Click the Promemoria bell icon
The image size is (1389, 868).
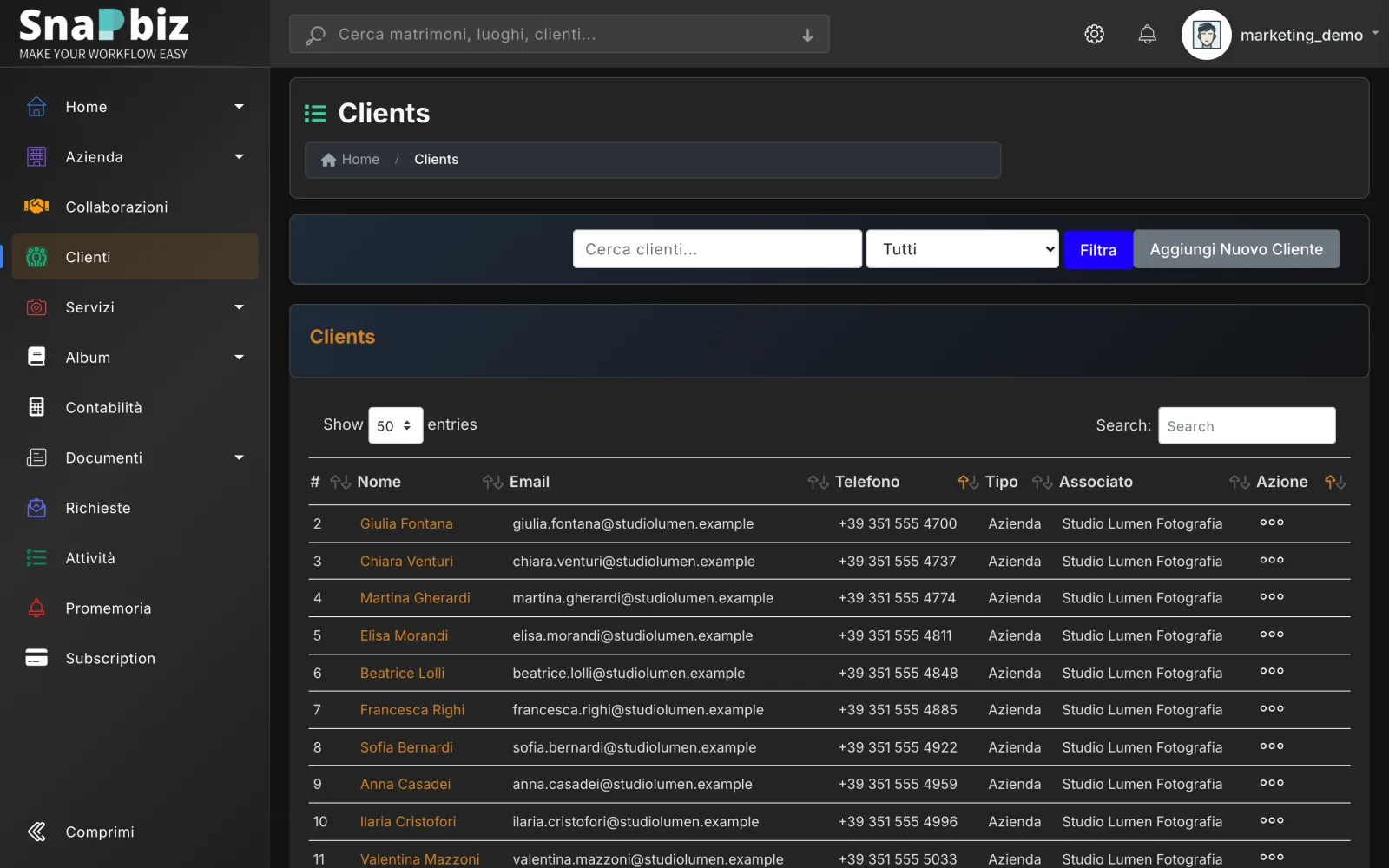[x=36, y=608]
